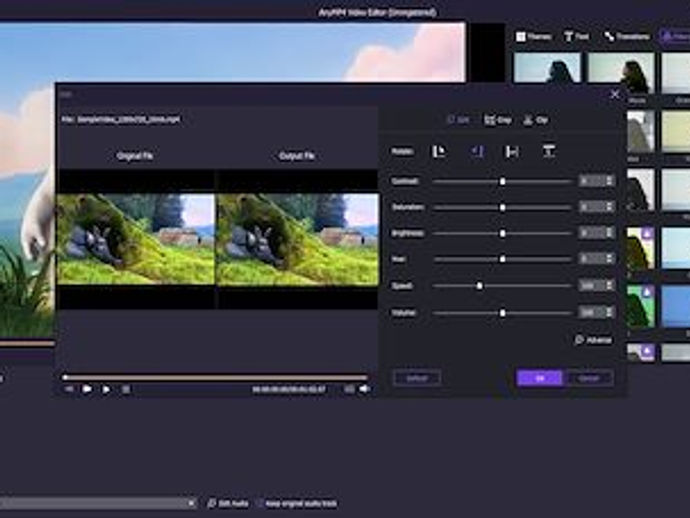Switch to Clip tab in dialog
Image resolution: width=690 pixels, height=518 pixels.
[536, 120]
